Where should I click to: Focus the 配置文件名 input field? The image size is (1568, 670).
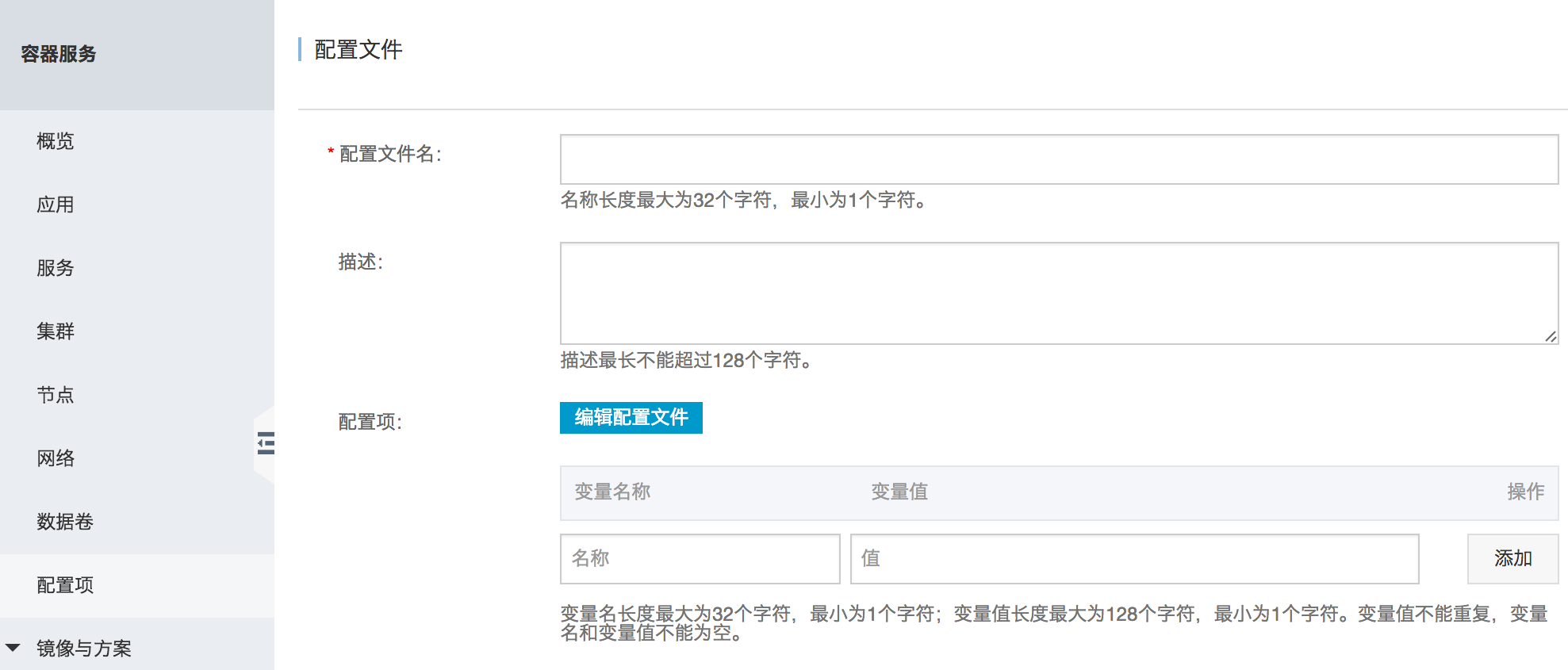(1059, 159)
